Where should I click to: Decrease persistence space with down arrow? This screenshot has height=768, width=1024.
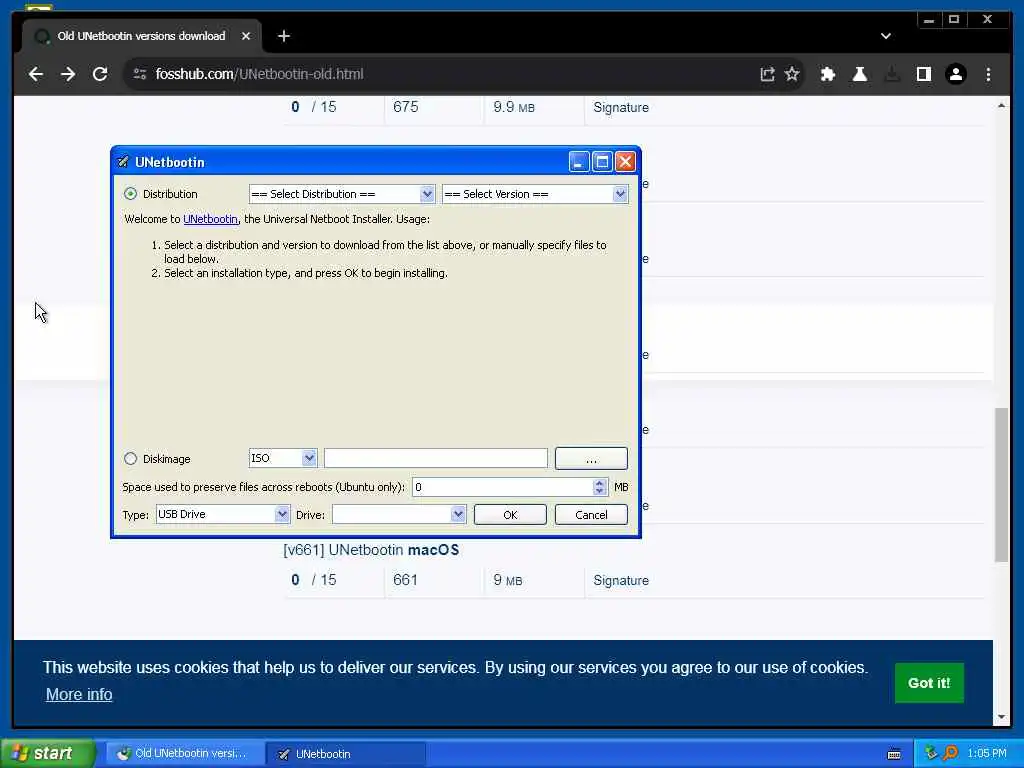(x=600, y=491)
